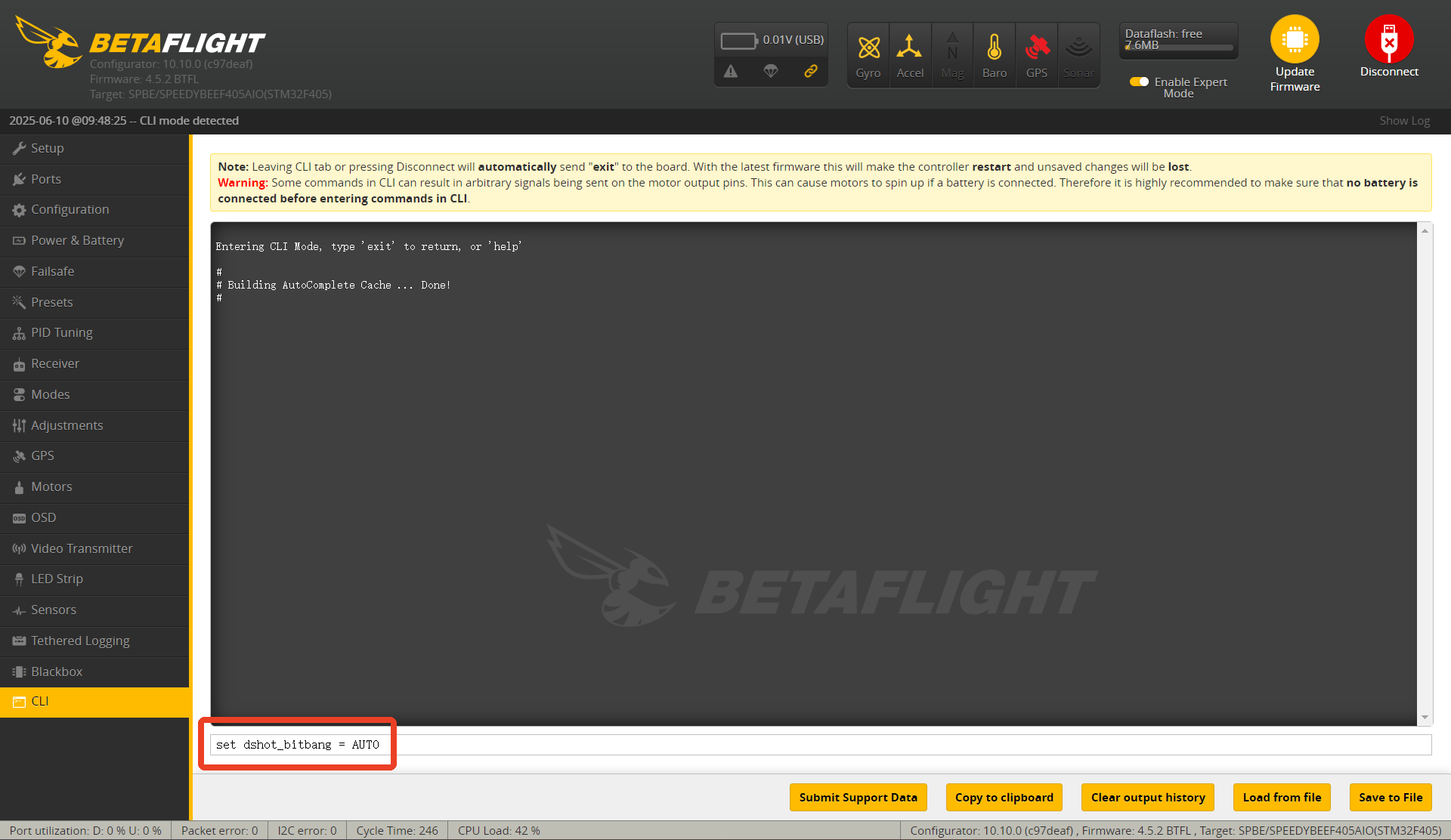The height and width of the screenshot is (840, 1451).
Task: Open the Adjustments tab
Action: click(x=94, y=425)
